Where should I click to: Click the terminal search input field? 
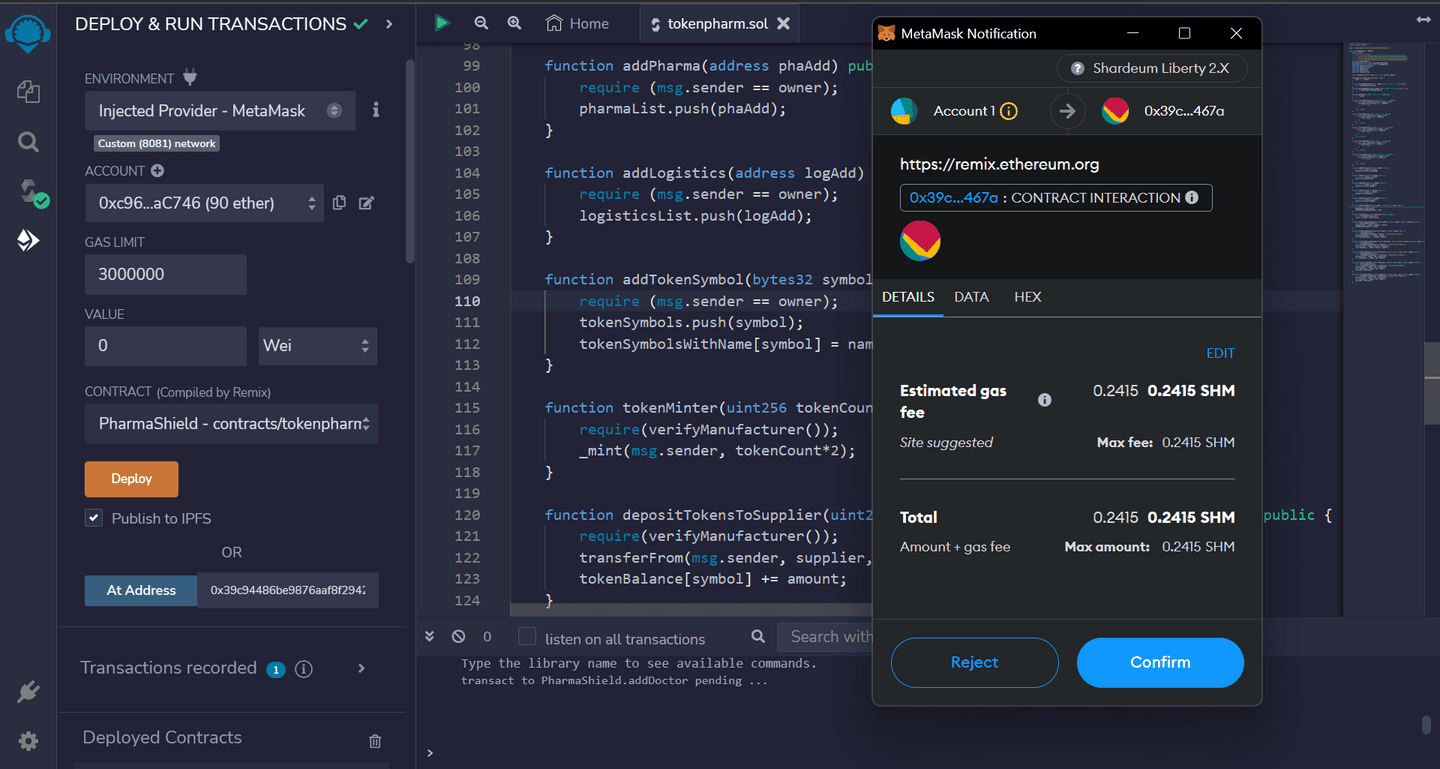pyautogui.click(x=826, y=636)
